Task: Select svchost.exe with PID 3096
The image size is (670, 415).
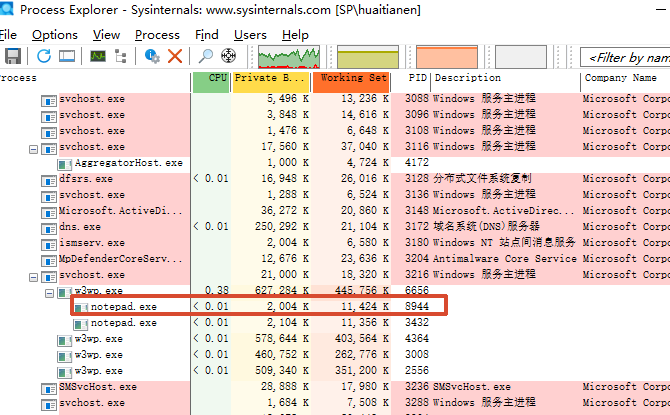Action: 92,115
